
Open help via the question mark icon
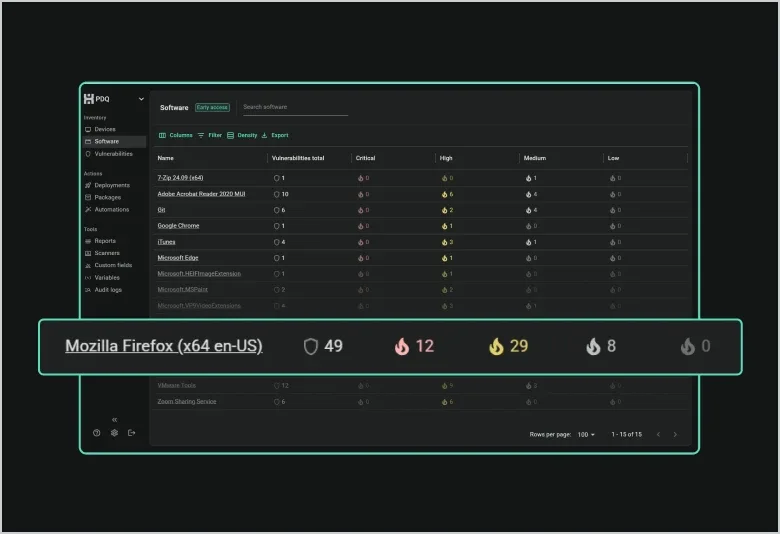(x=97, y=433)
